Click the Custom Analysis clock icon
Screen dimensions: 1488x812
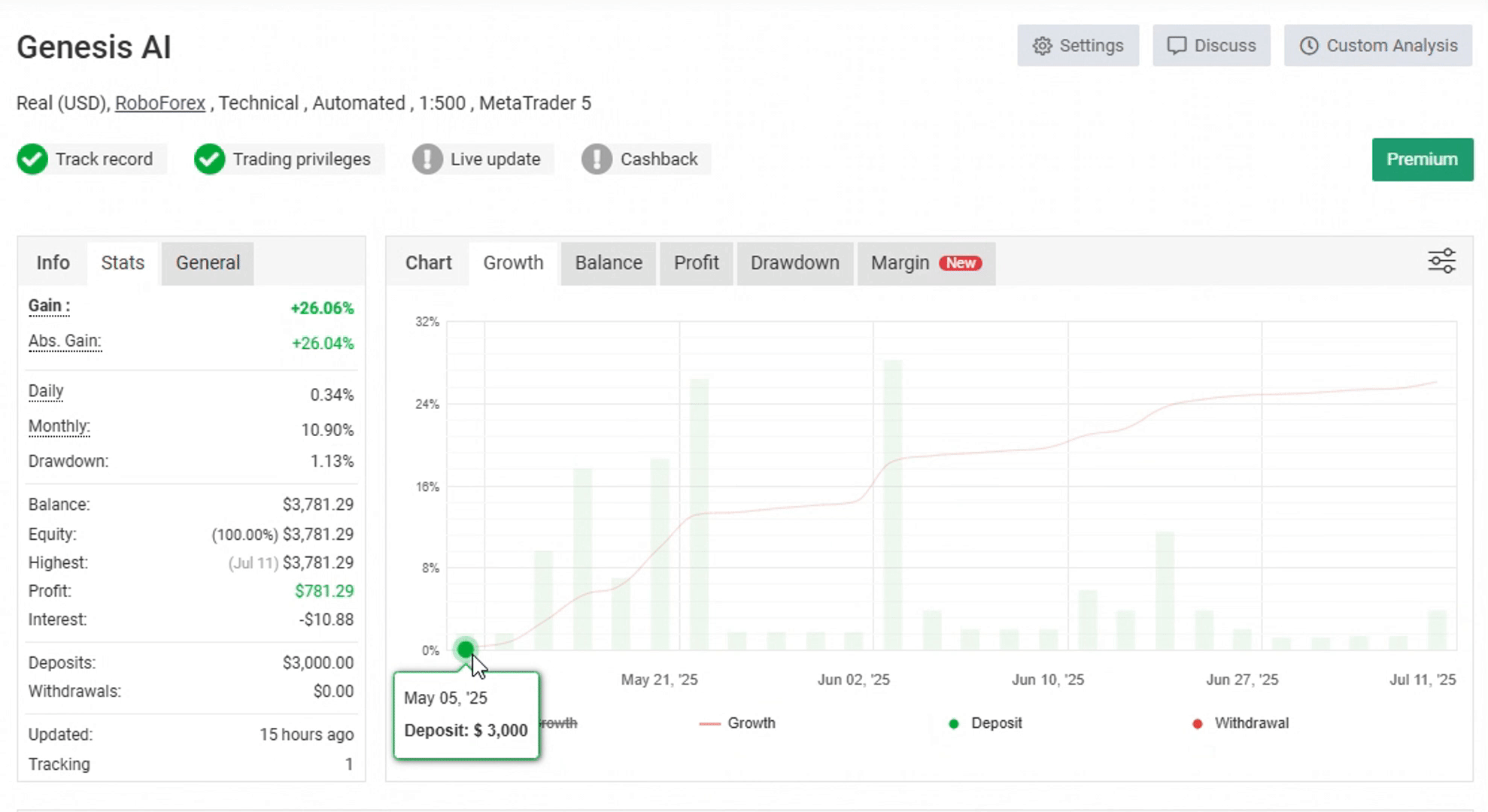pos(1309,46)
